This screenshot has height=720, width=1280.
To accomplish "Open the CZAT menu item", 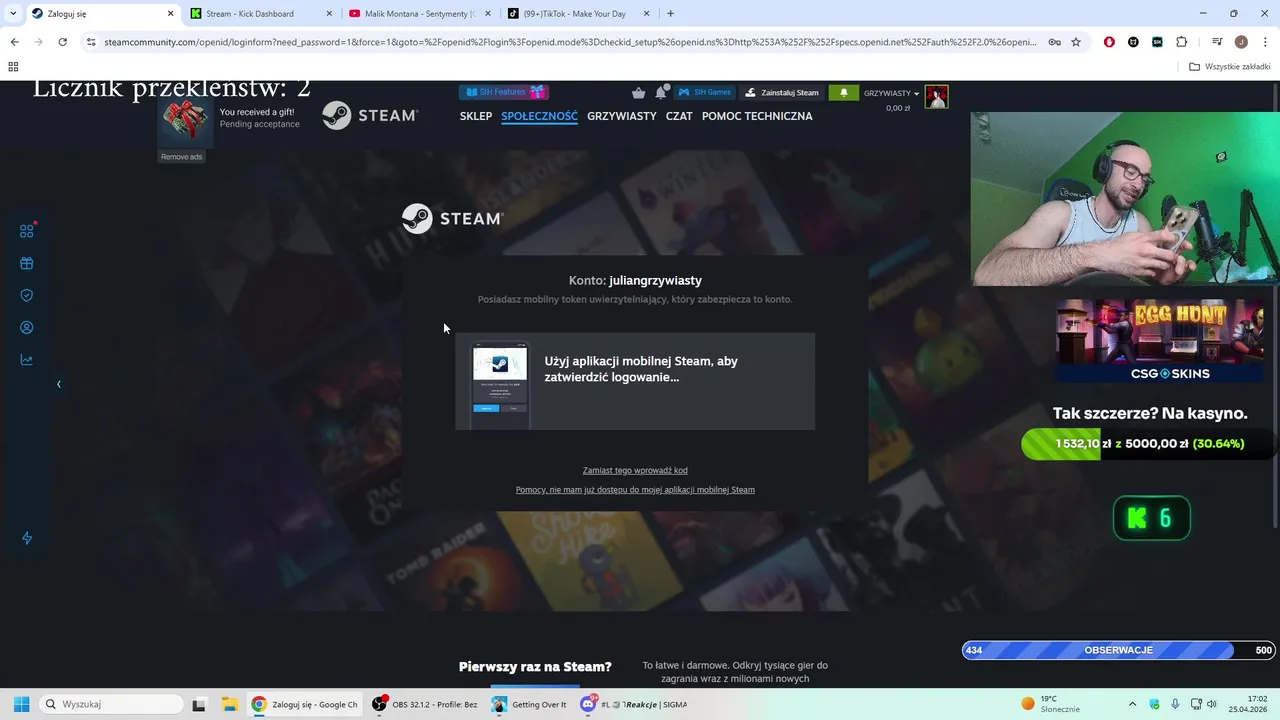I will tap(679, 116).
